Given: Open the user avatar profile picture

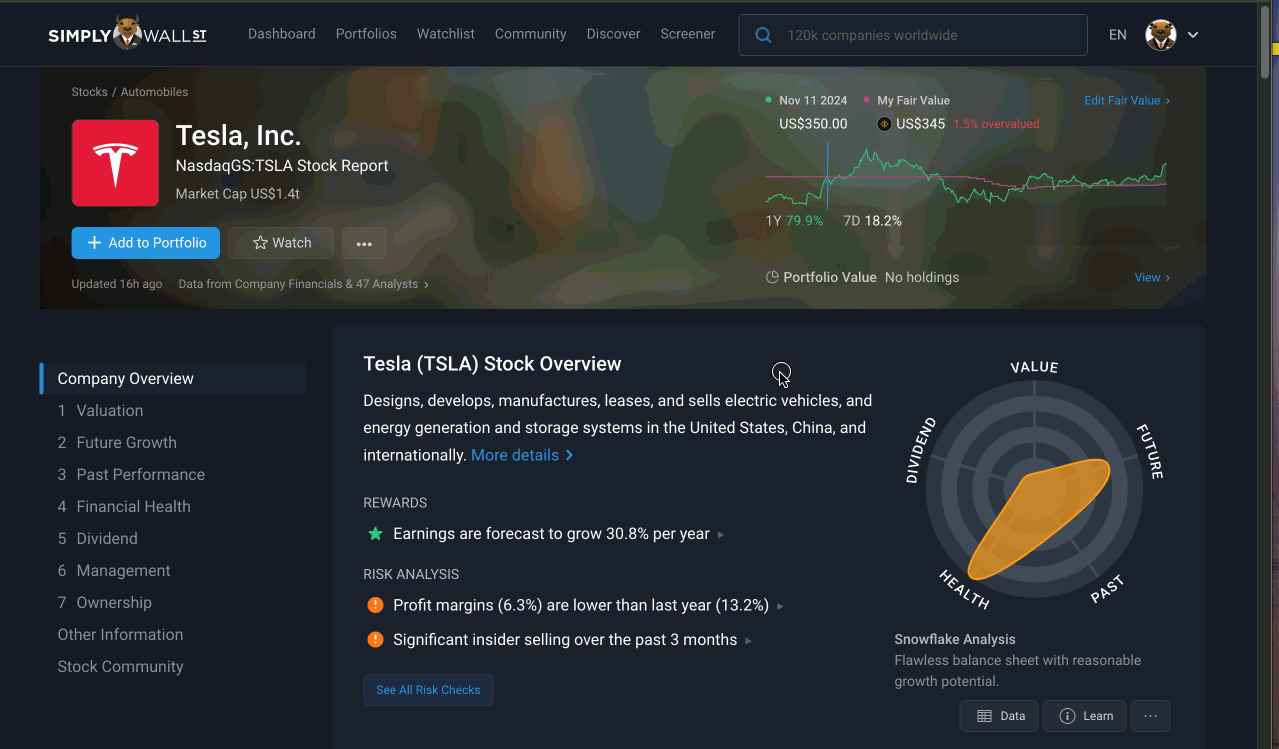Looking at the screenshot, I should (x=1160, y=35).
